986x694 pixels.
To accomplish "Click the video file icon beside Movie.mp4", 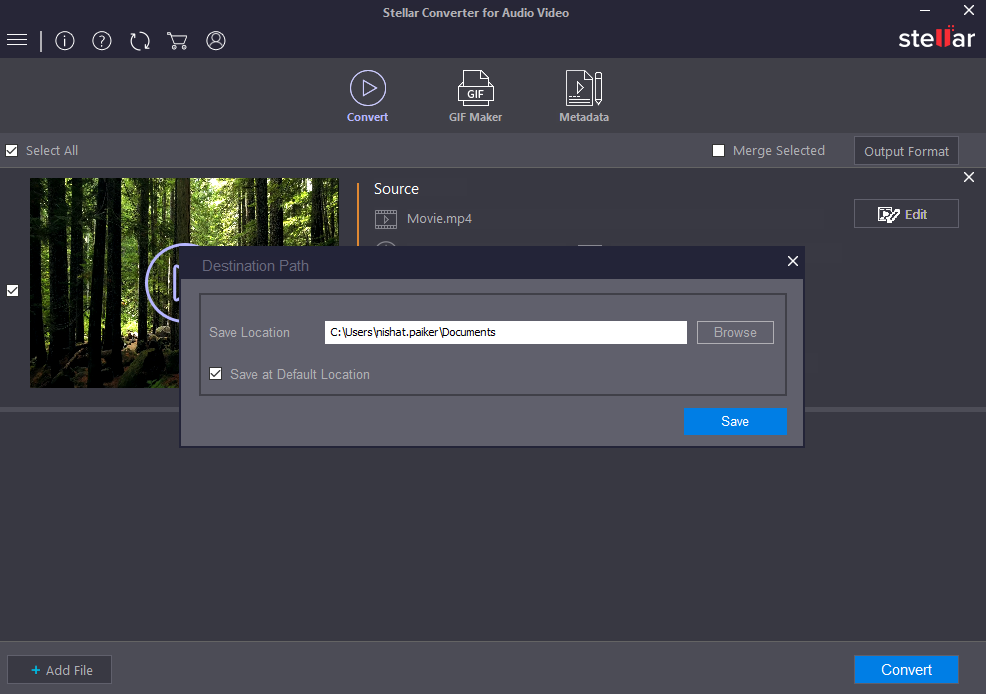I will (x=385, y=219).
